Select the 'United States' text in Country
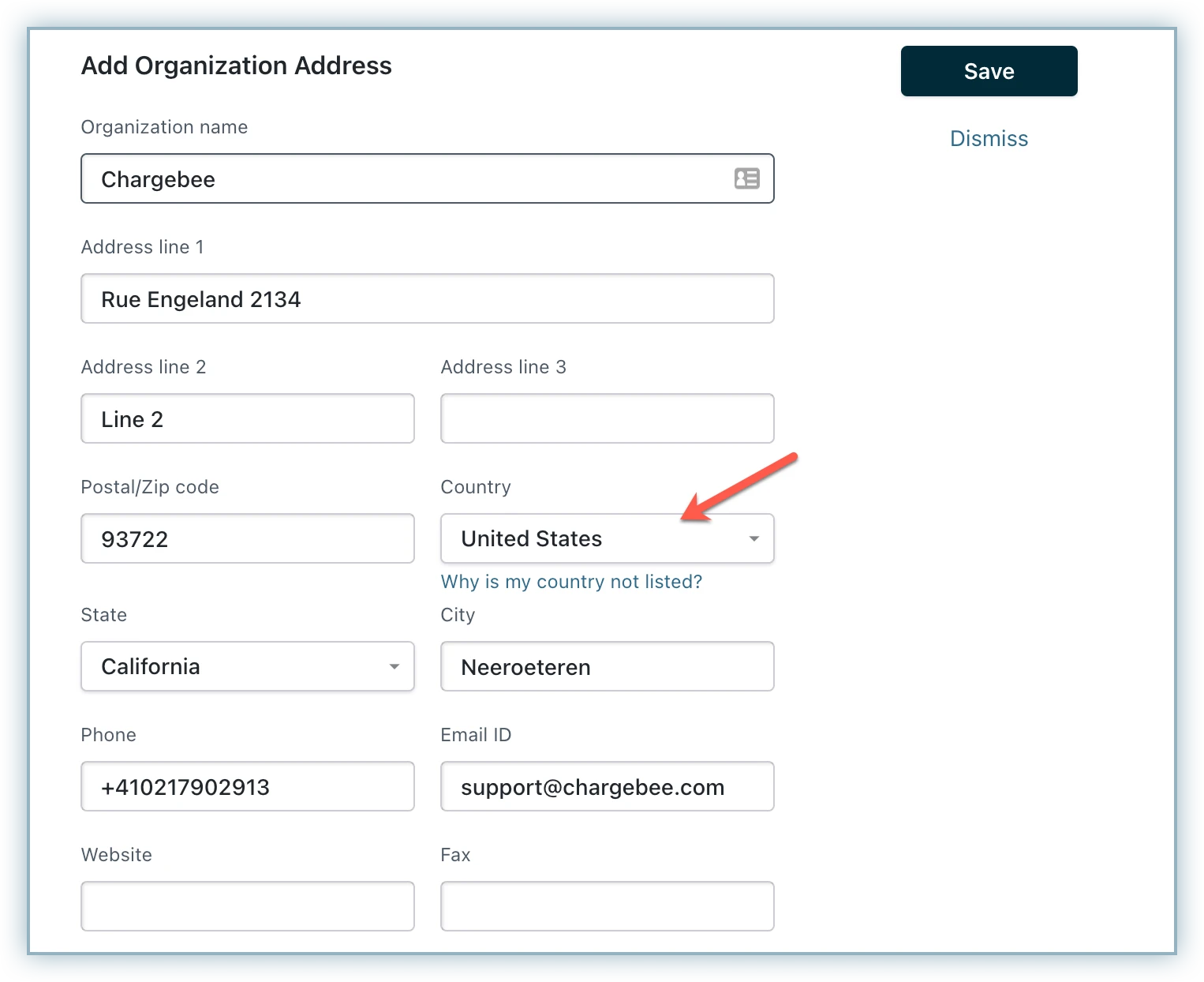The height and width of the screenshot is (982, 1204). point(531,538)
